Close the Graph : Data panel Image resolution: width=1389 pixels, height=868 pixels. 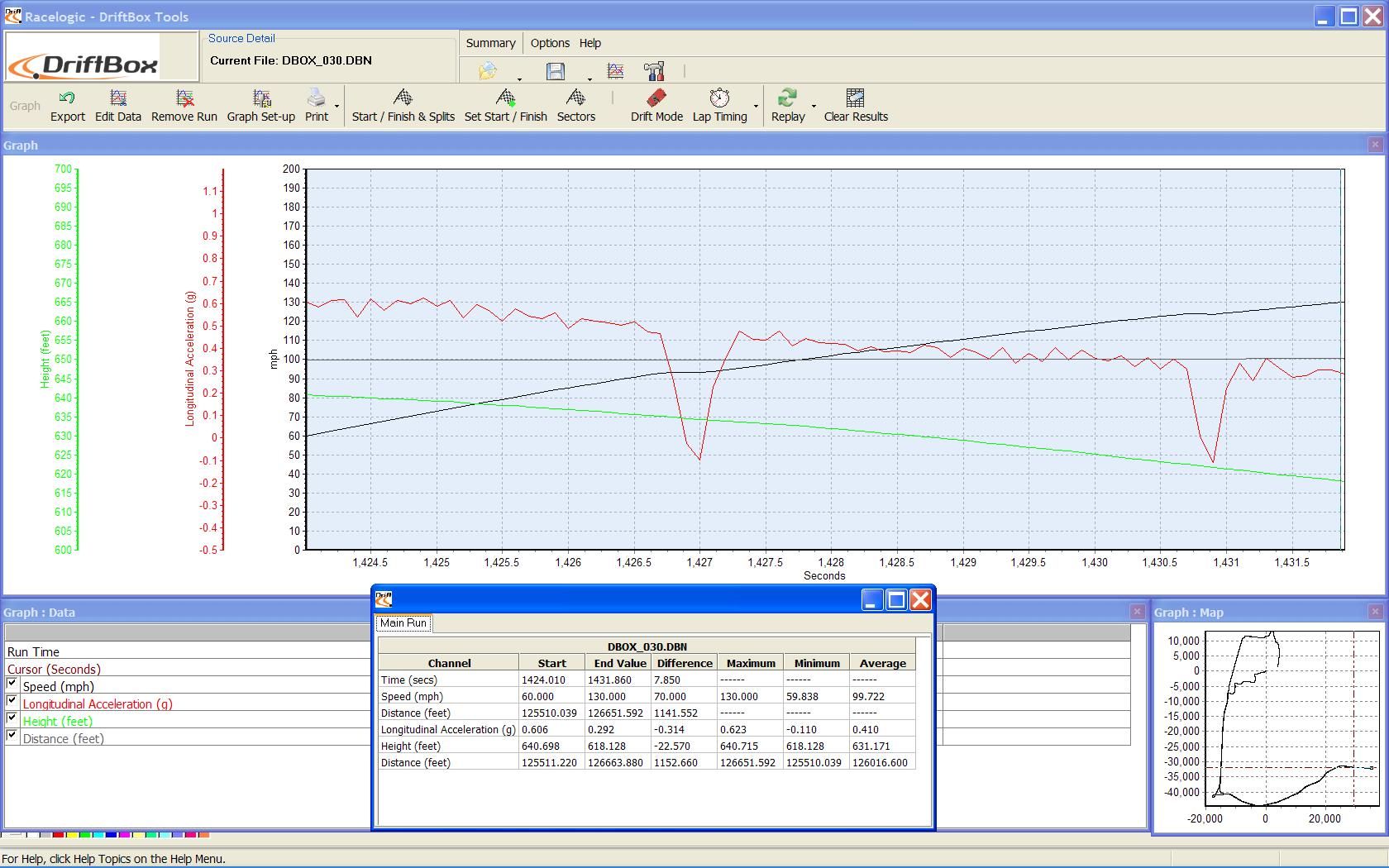(1137, 612)
